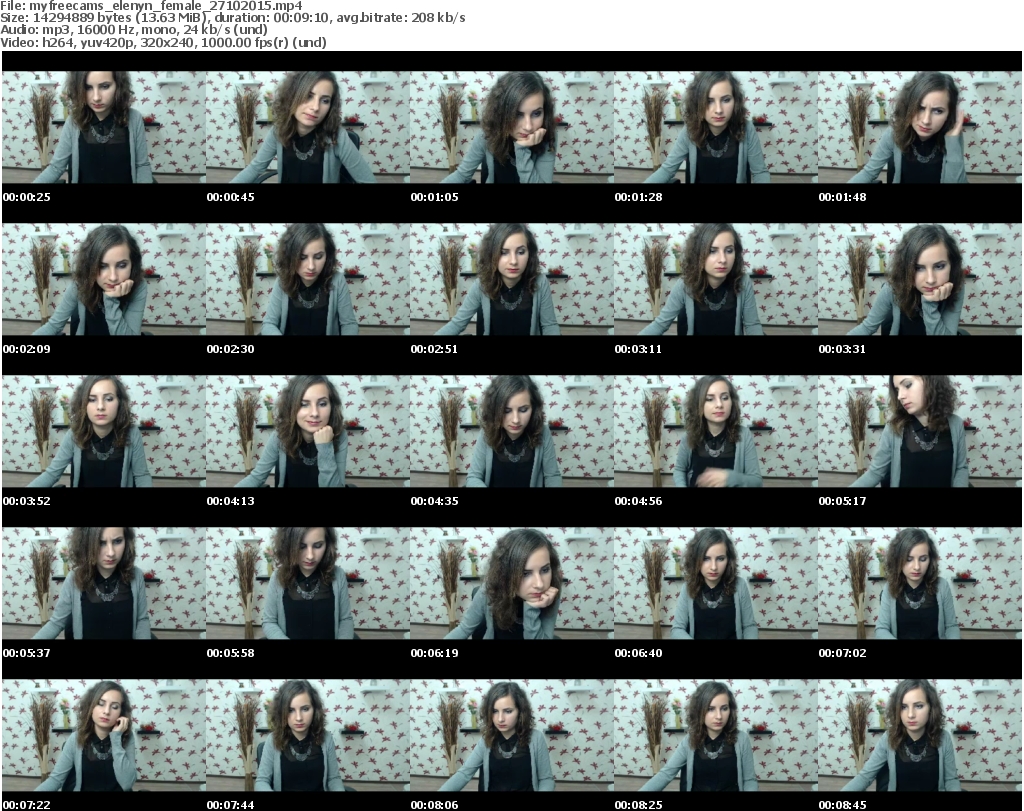Click the 00:07:02 timestamp label

tap(842, 653)
